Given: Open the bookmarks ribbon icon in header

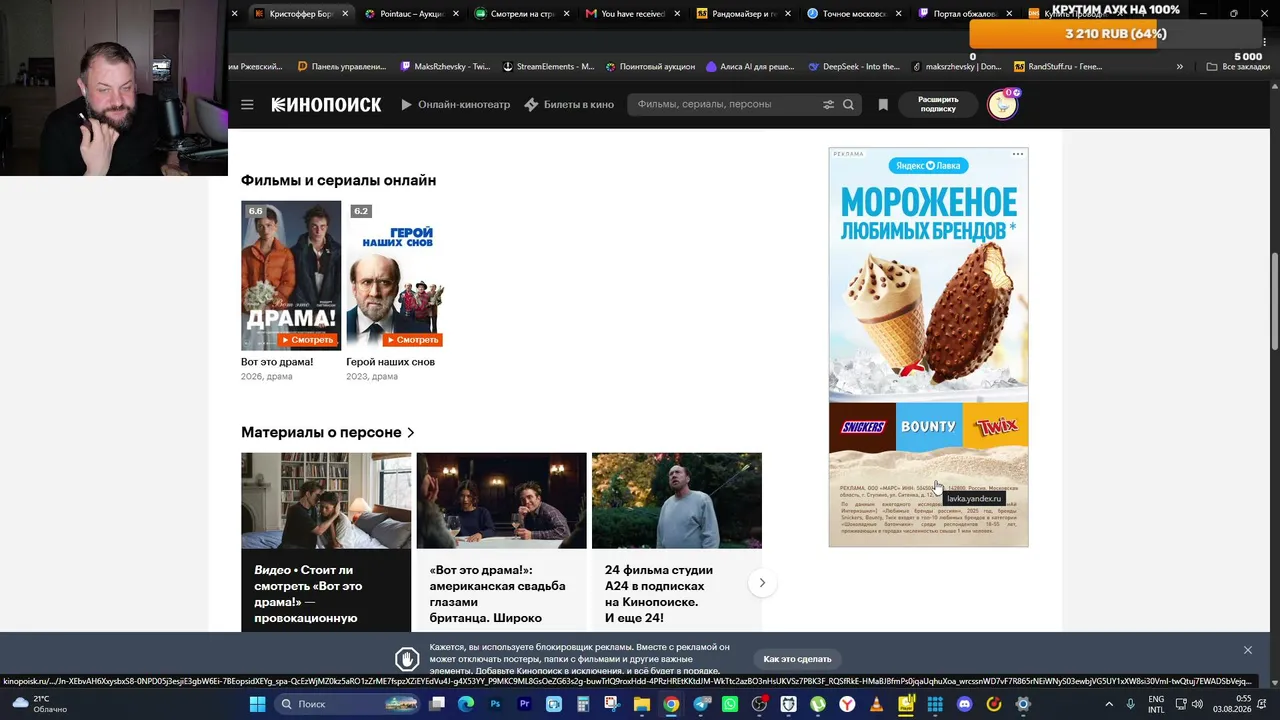Looking at the screenshot, I should pyautogui.click(x=883, y=104).
